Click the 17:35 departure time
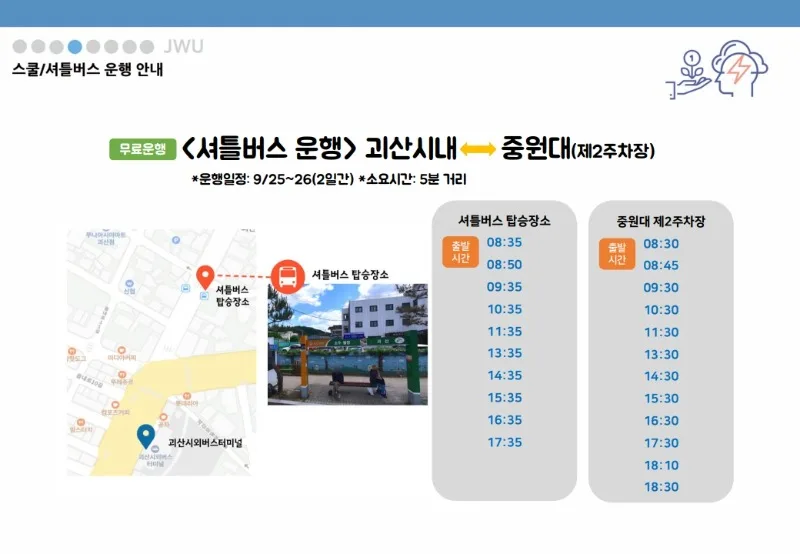Screen dimensions: 800x554 click(505, 442)
